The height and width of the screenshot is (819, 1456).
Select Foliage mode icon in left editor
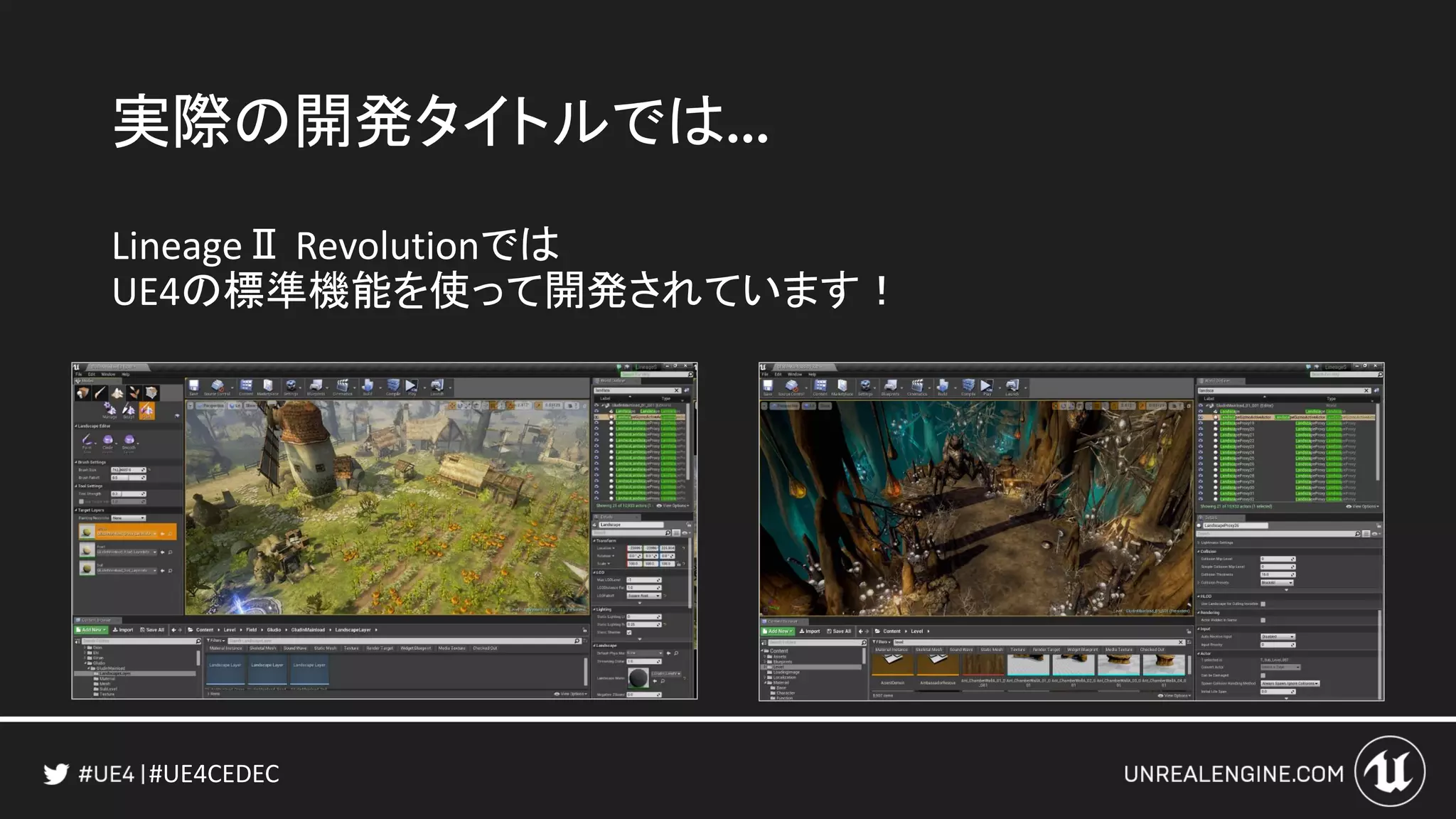134,392
